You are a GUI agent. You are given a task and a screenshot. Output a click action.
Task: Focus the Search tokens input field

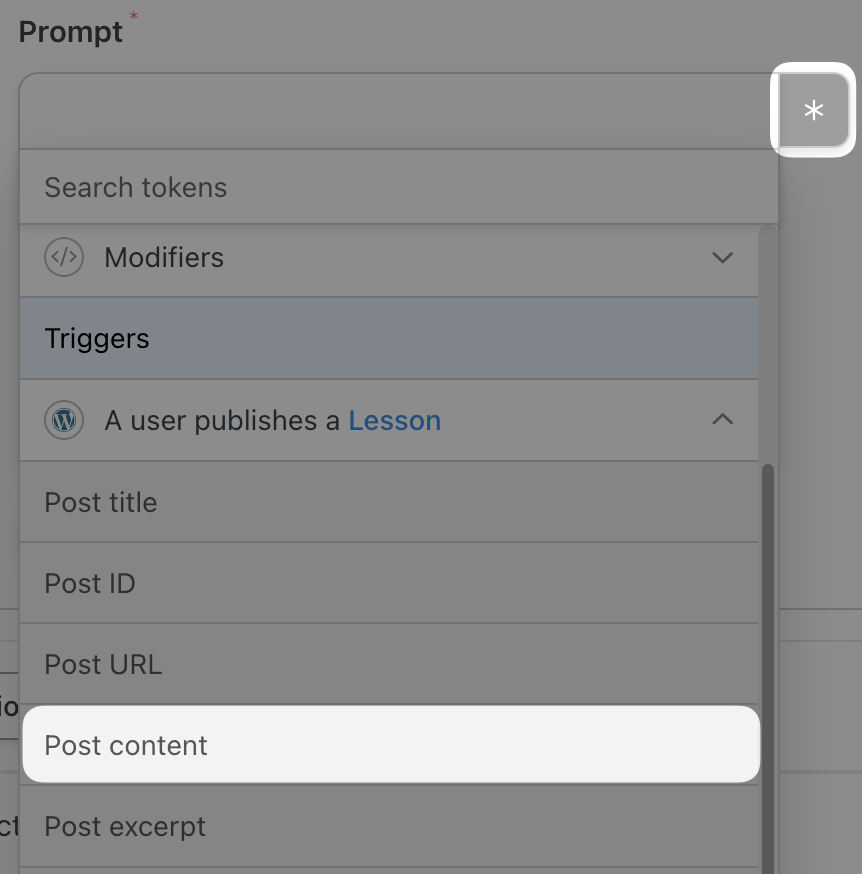click(x=399, y=187)
